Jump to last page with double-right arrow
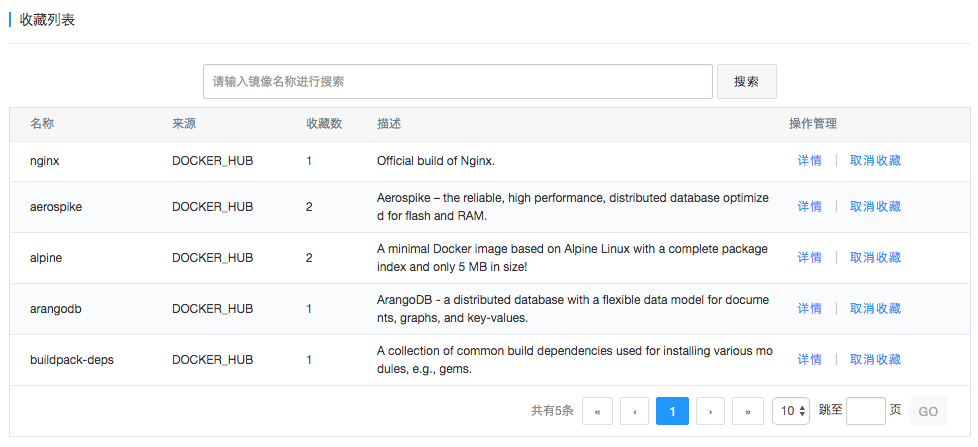Viewport: 978px width, 447px height. (x=748, y=411)
